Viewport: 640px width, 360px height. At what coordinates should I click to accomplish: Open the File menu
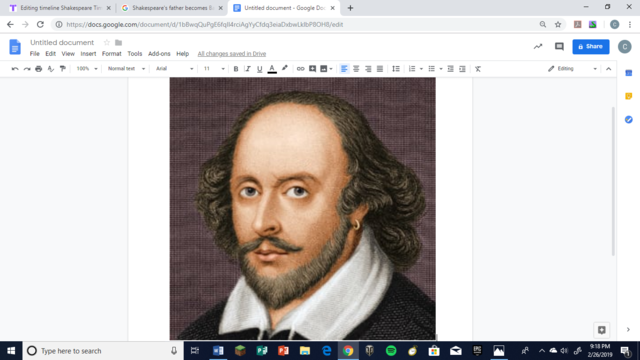click(x=35, y=54)
